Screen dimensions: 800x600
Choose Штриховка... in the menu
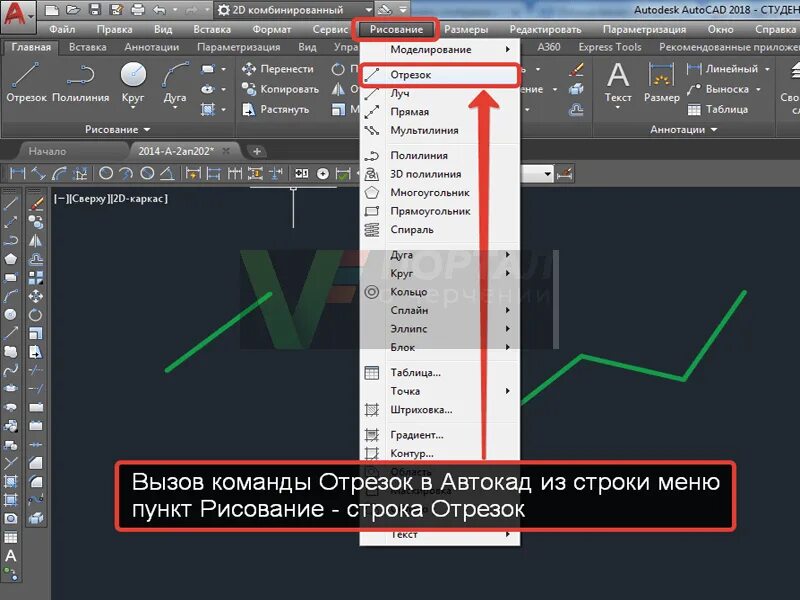440,410
